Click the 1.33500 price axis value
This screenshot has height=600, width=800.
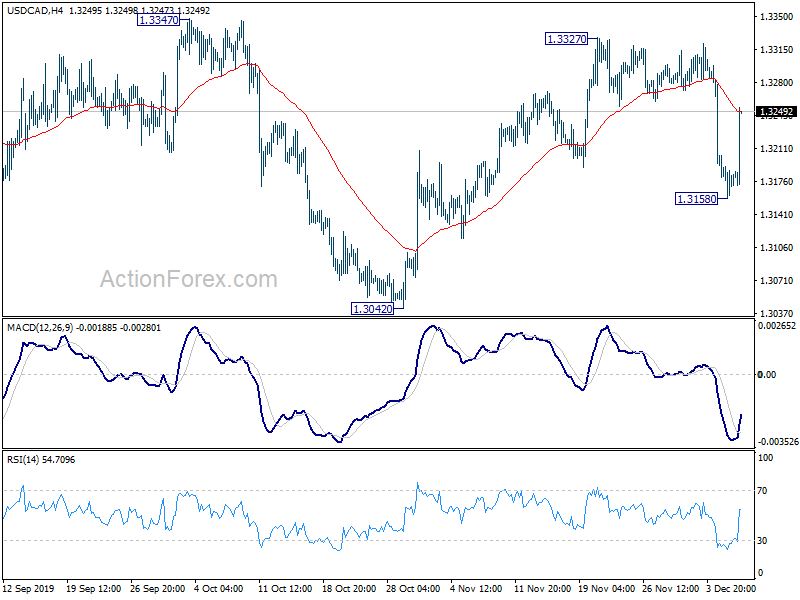[777, 17]
